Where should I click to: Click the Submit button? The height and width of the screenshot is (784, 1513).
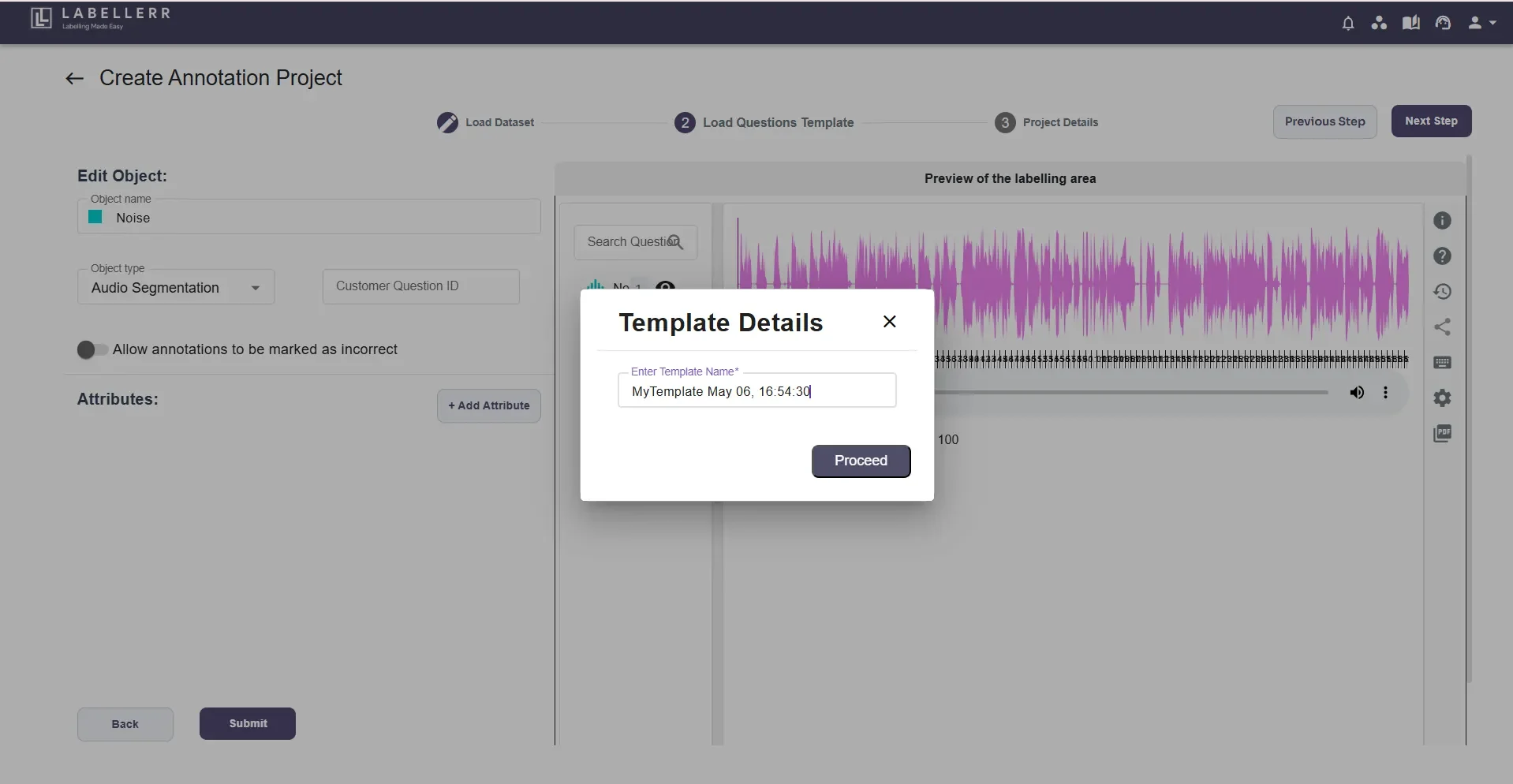coord(248,723)
